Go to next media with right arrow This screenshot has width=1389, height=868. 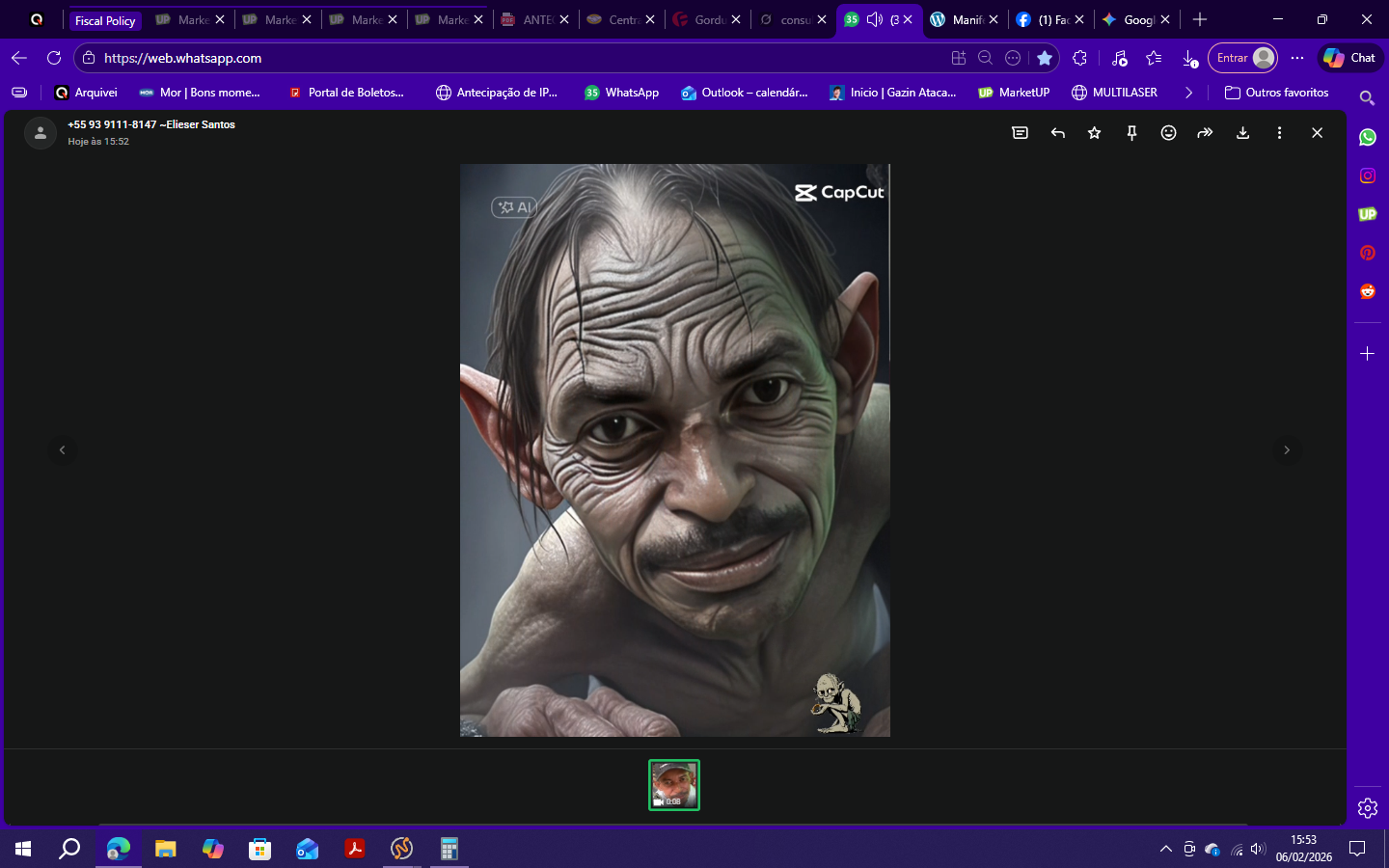(x=1286, y=450)
